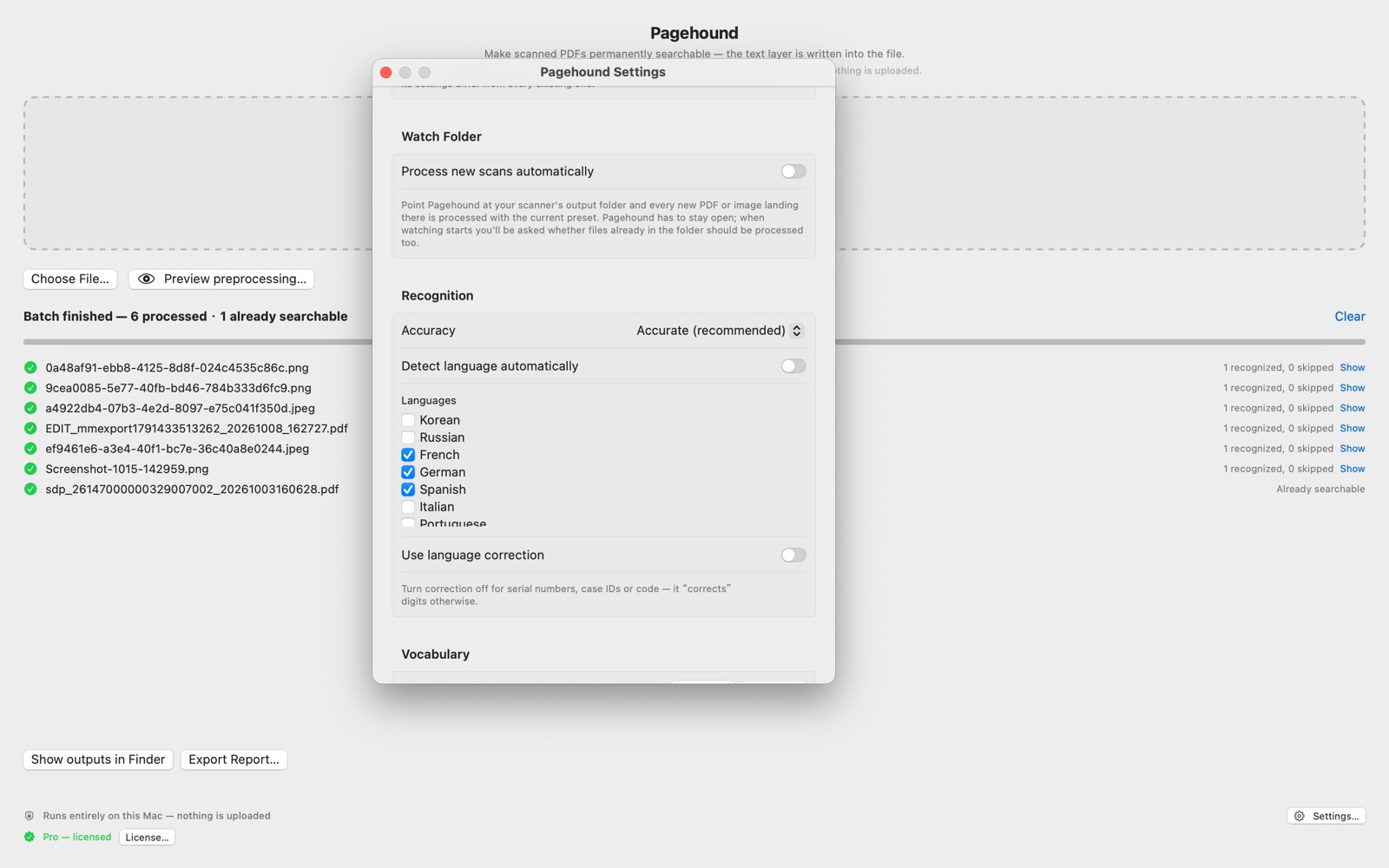The width and height of the screenshot is (1389, 868).
Task: Clear the finished batch list
Action: tap(1349, 317)
